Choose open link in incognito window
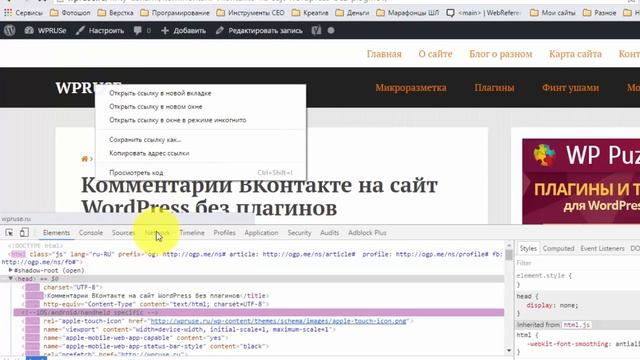This screenshot has height=360, width=640. click(200, 120)
